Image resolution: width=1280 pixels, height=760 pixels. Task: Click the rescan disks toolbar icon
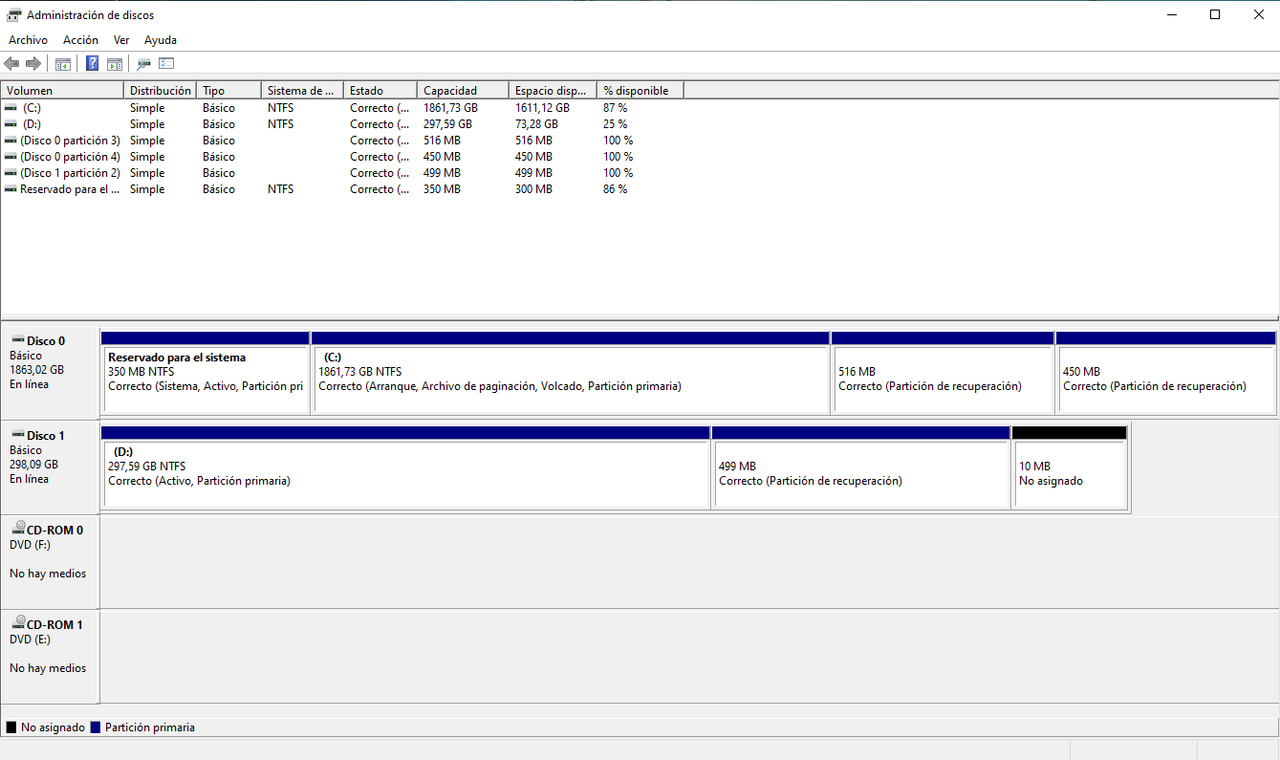tap(143, 63)
